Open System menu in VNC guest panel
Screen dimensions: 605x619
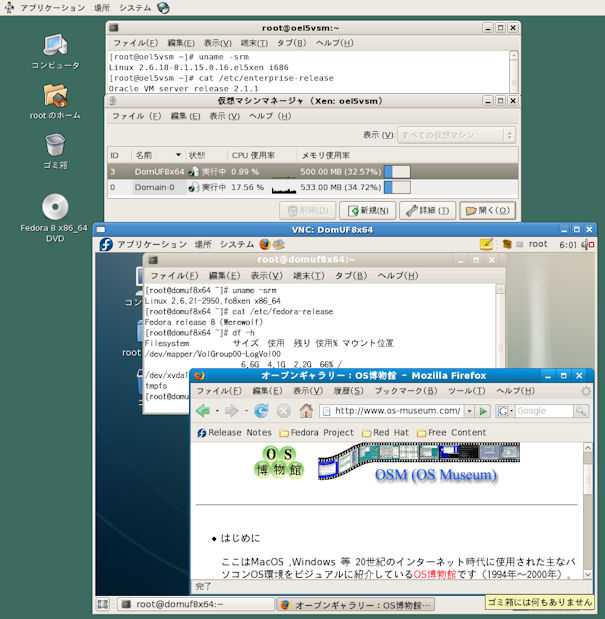coord(237,244)
